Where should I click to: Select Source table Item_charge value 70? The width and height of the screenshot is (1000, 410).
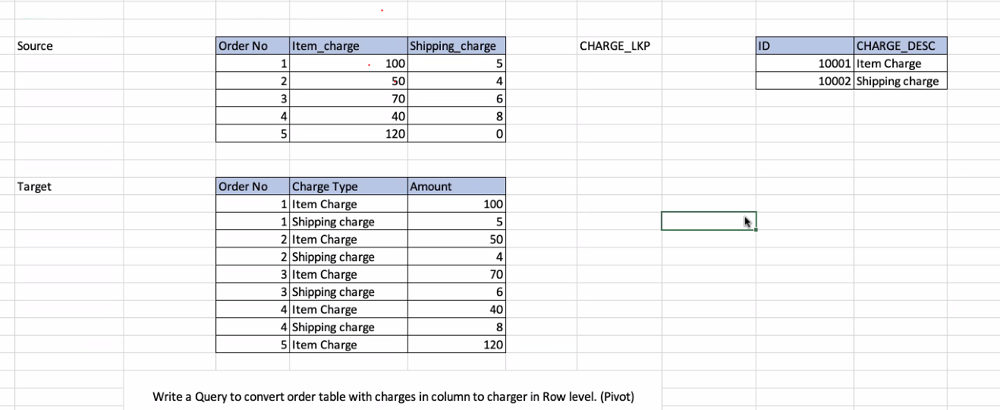(348, 99)
